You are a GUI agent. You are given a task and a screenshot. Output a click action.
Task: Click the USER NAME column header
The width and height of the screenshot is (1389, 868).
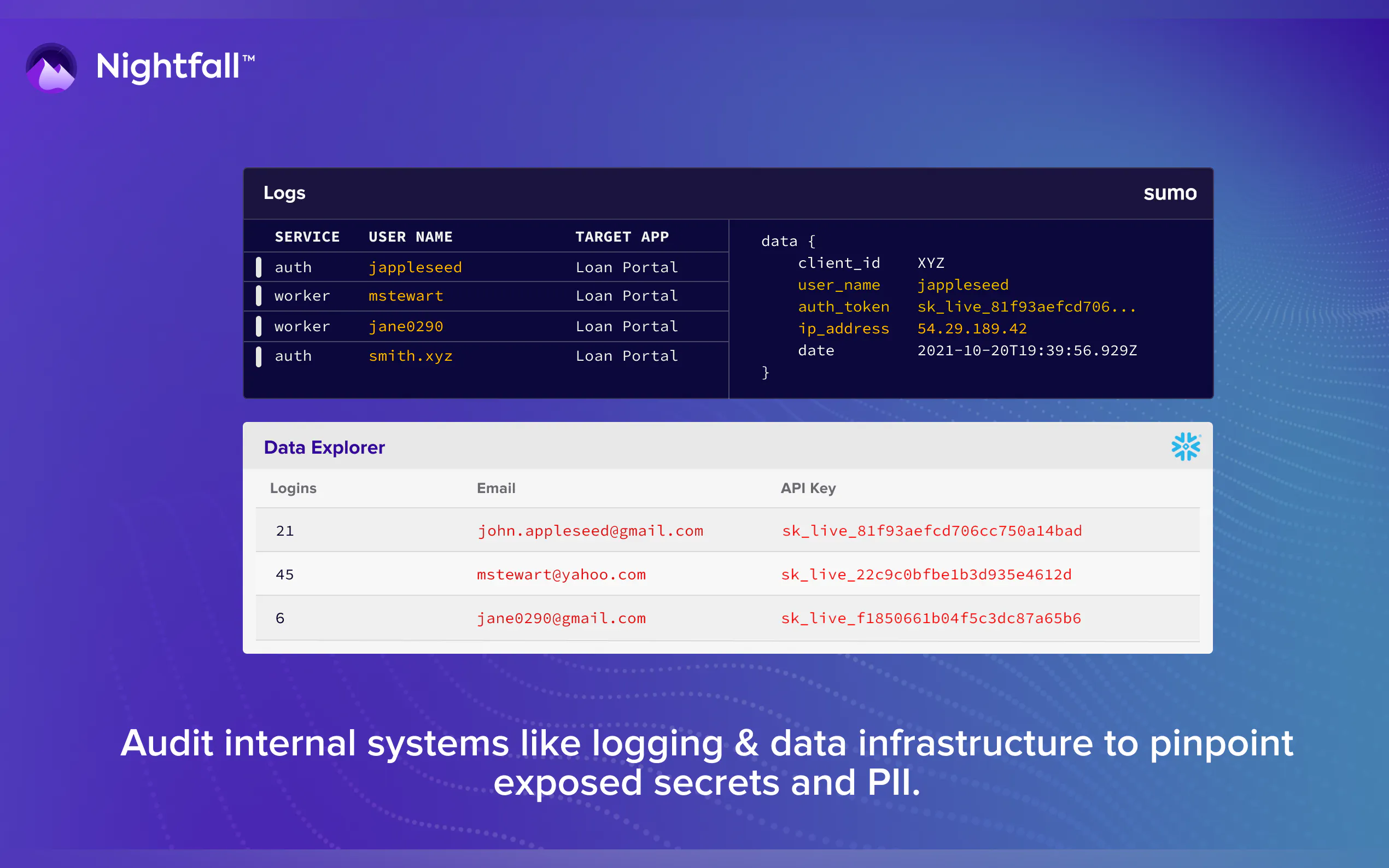(410, 237)
